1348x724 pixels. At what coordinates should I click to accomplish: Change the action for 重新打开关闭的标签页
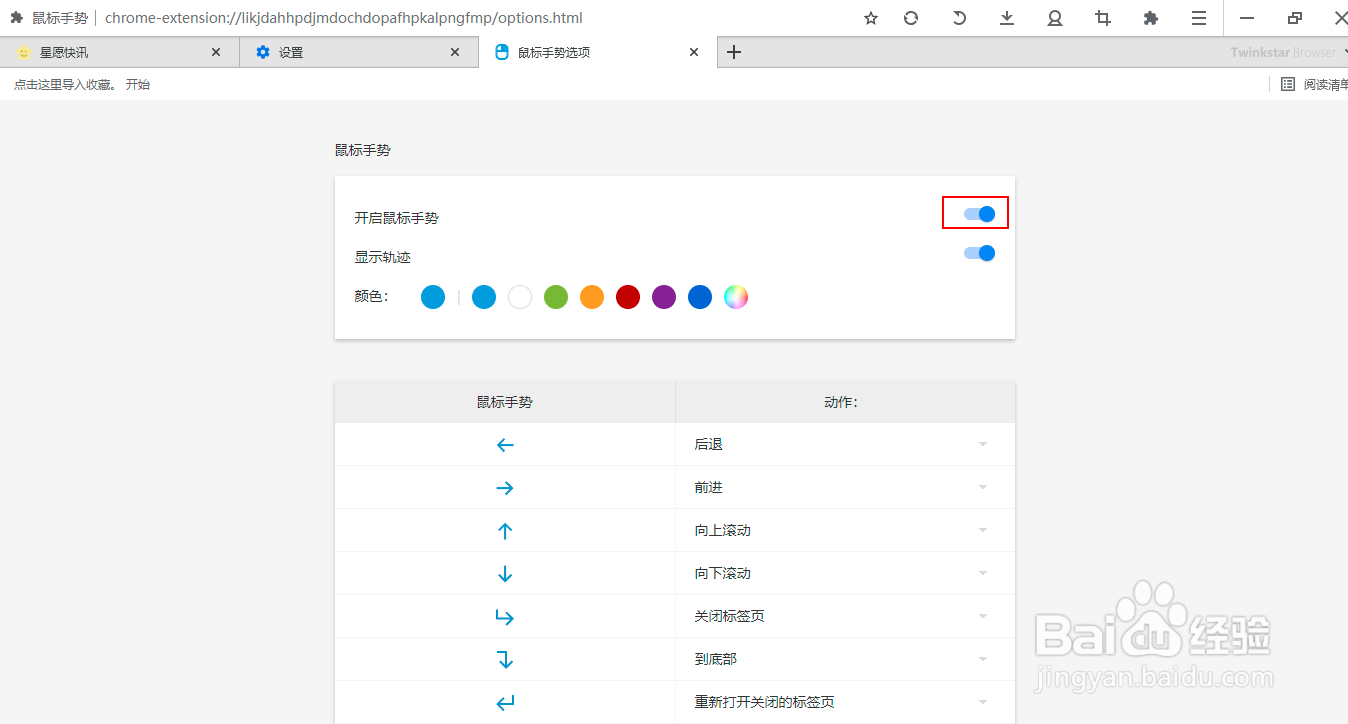point(981,701)
